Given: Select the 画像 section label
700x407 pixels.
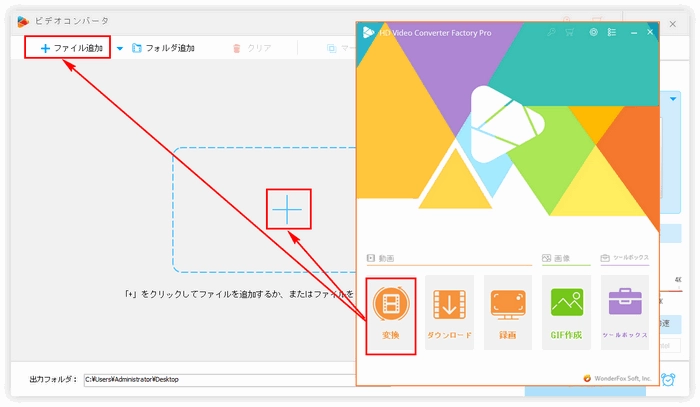Looking at the screenshot, I should coord(556,258).
